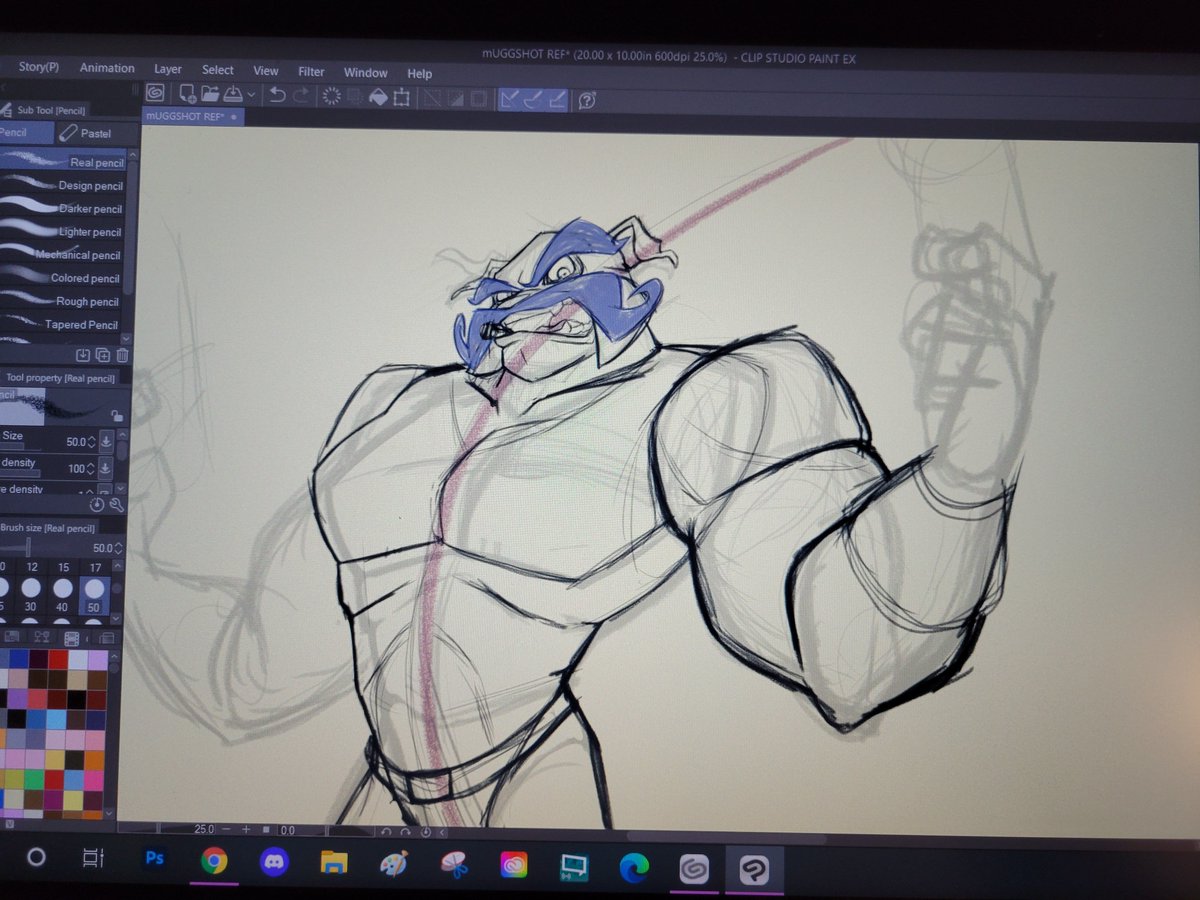Duplicate the current sub tool icon

point(103,354)
